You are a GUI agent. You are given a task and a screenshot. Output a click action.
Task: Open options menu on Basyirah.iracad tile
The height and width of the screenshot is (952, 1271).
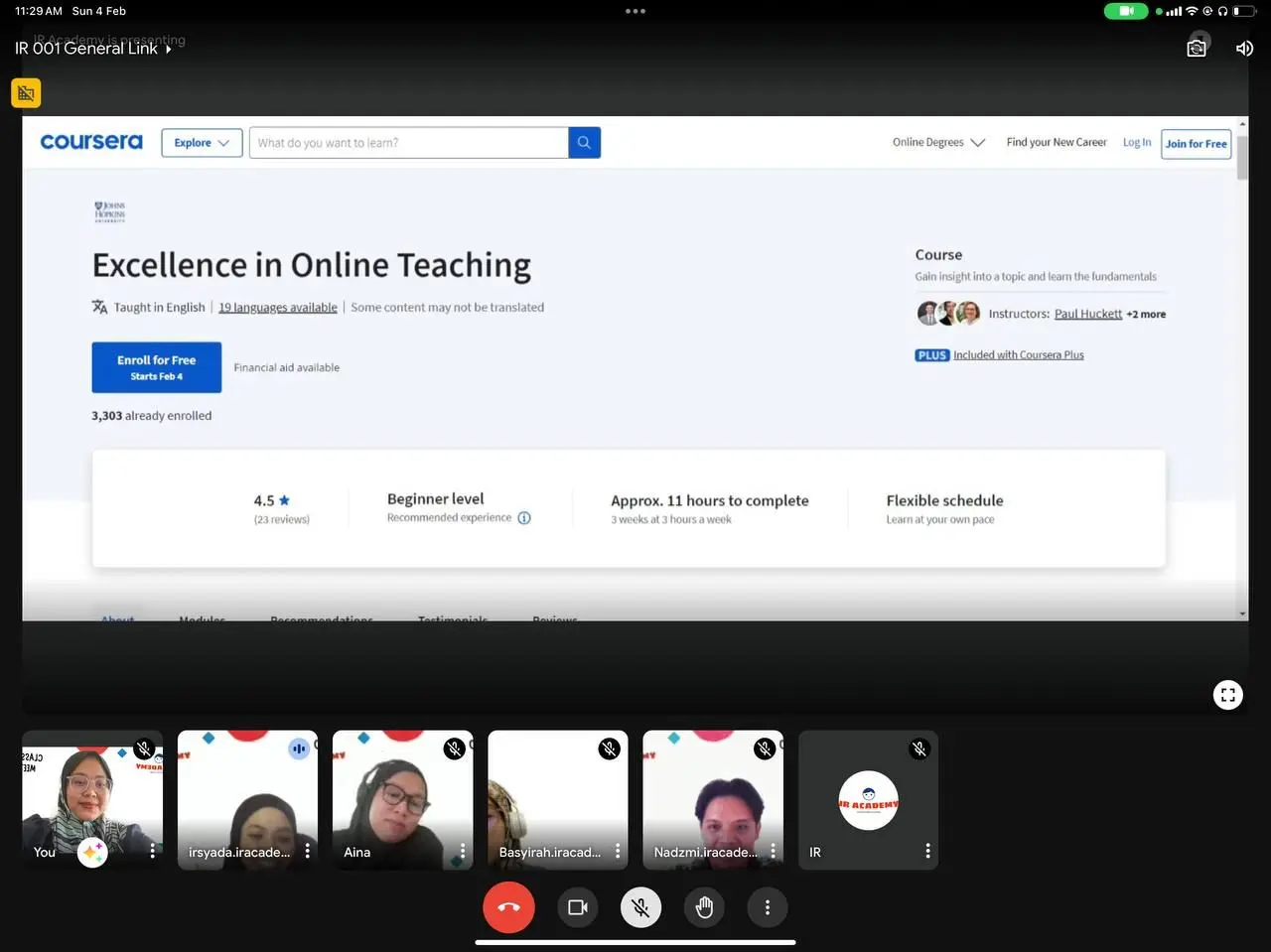click(617, 851)
